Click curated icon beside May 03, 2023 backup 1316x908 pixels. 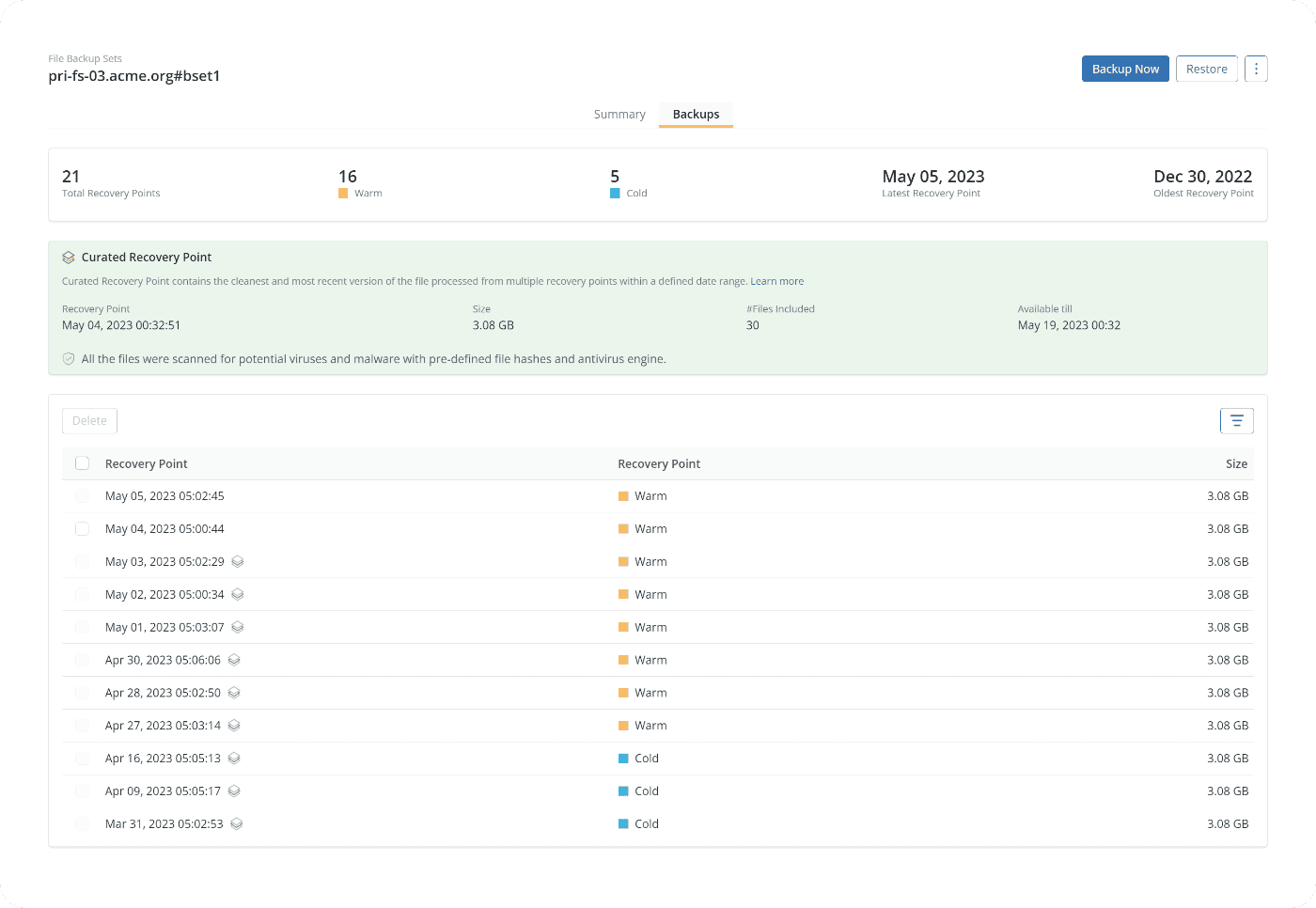coord(238,562)
